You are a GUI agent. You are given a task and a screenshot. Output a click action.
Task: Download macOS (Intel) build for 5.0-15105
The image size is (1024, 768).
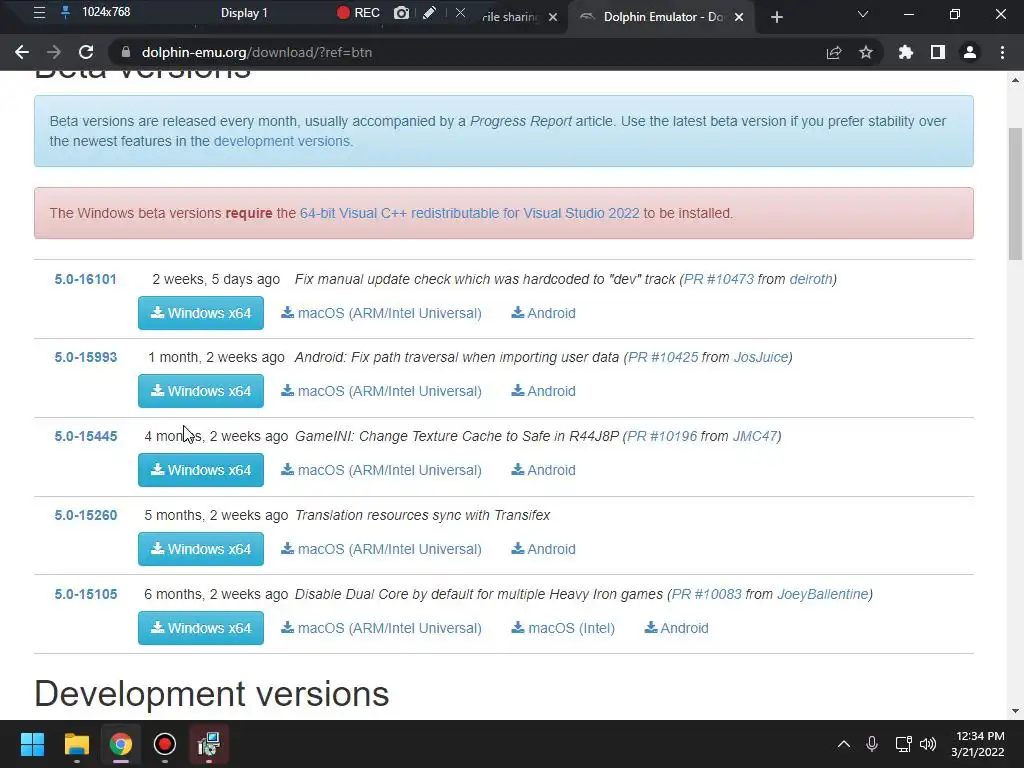click(x=563, y=628)
